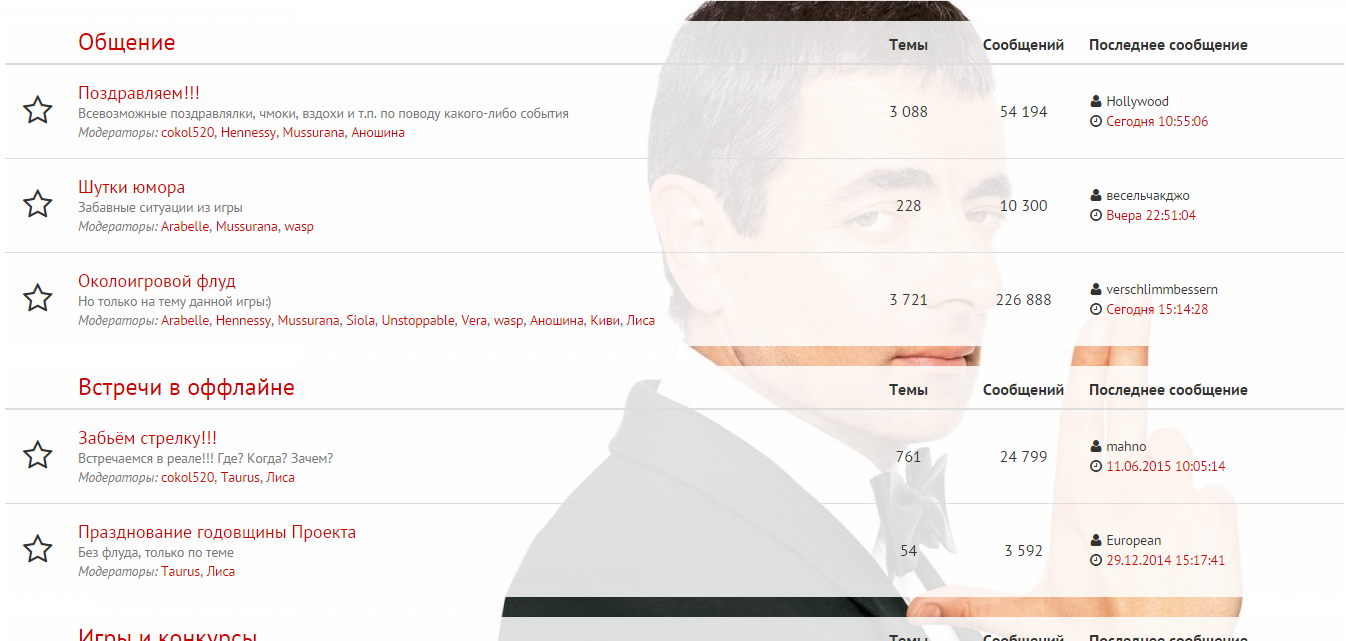Click the user icon next to Hollywood
The width and height of the screenshot is (1346, 641).
[1096, 101]
